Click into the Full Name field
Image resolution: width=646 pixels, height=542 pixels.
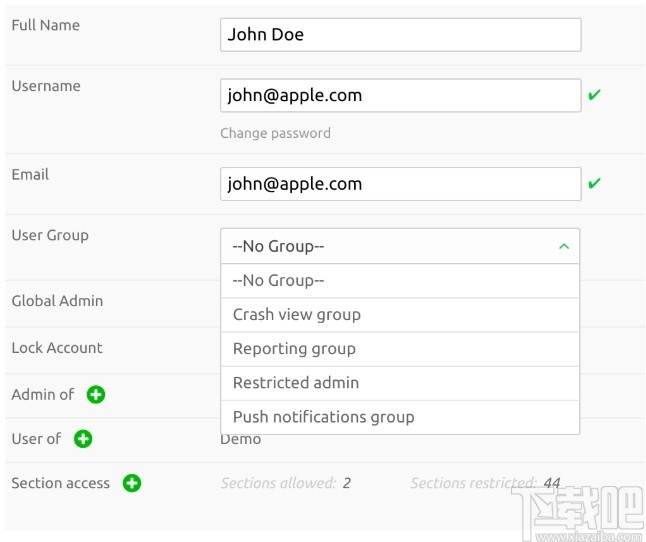pos(400,35)
